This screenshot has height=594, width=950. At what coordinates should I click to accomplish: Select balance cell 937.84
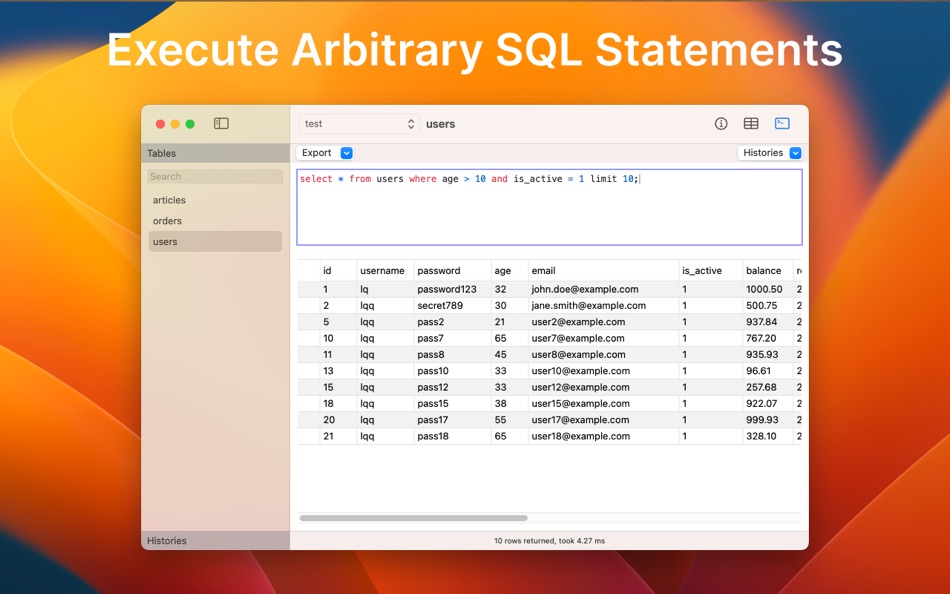pyautogui.click(x=762, y=322)
